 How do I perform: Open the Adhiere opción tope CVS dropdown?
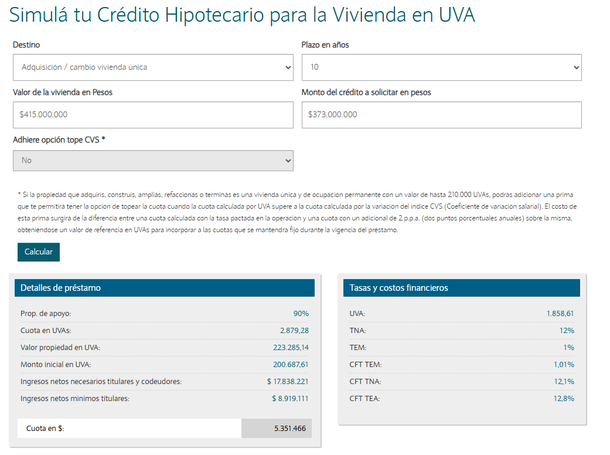(153, 160)
